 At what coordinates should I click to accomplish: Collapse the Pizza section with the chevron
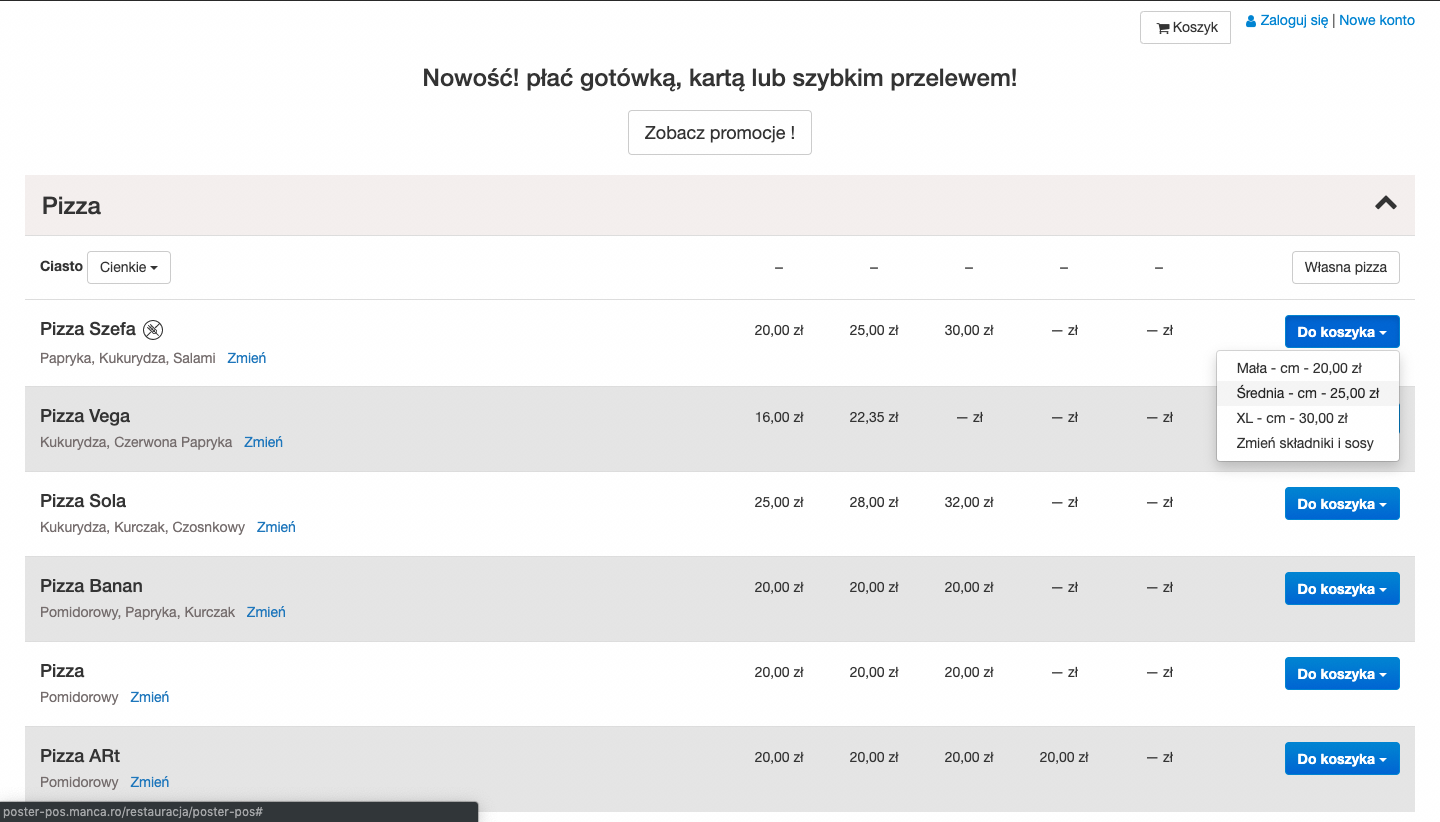pos(1385,203)
